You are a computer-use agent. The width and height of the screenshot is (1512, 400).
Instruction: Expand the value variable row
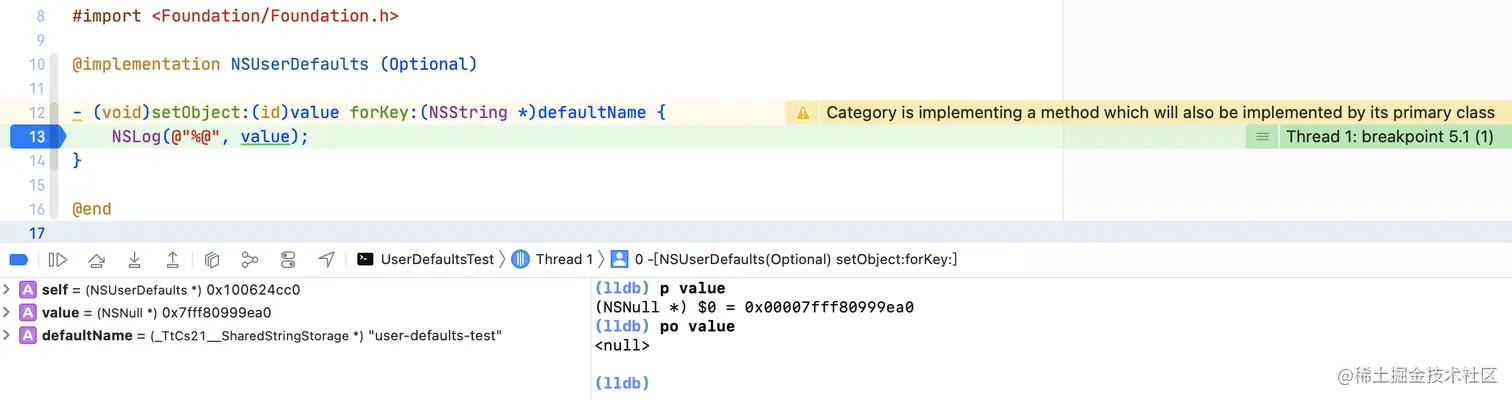(x=7, y=313)
